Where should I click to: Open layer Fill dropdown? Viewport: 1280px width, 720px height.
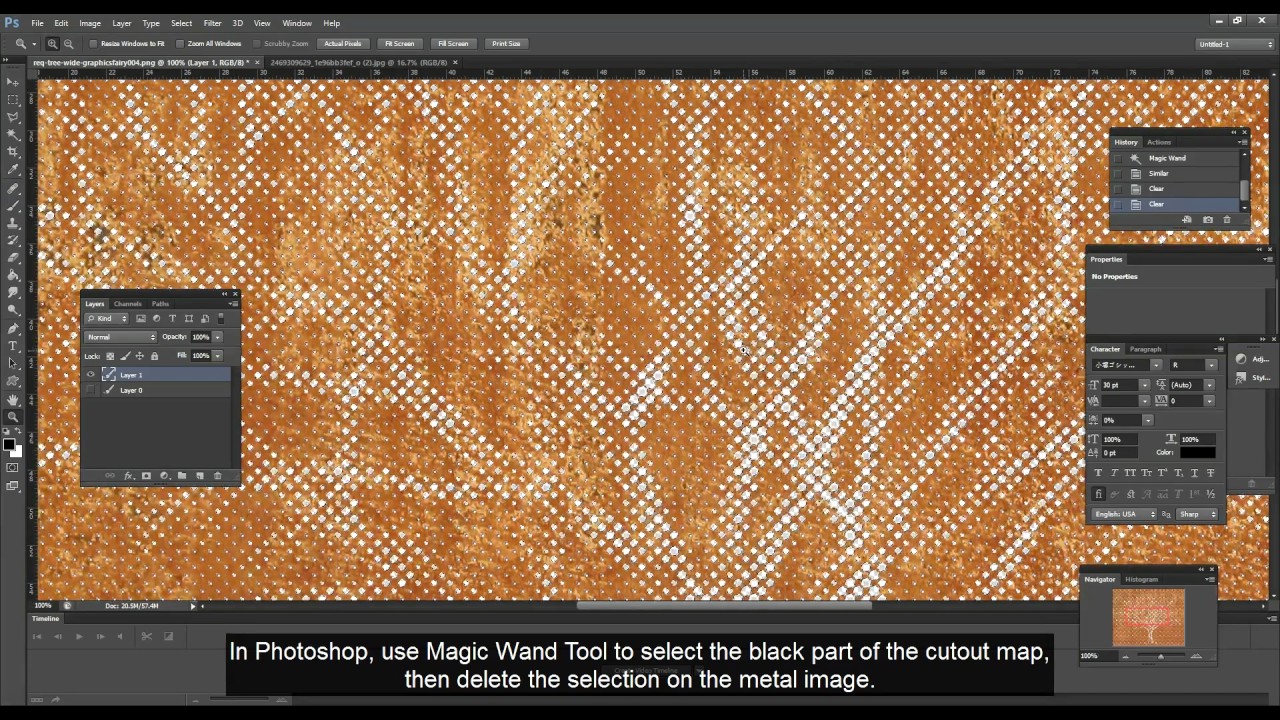(217, 356)
